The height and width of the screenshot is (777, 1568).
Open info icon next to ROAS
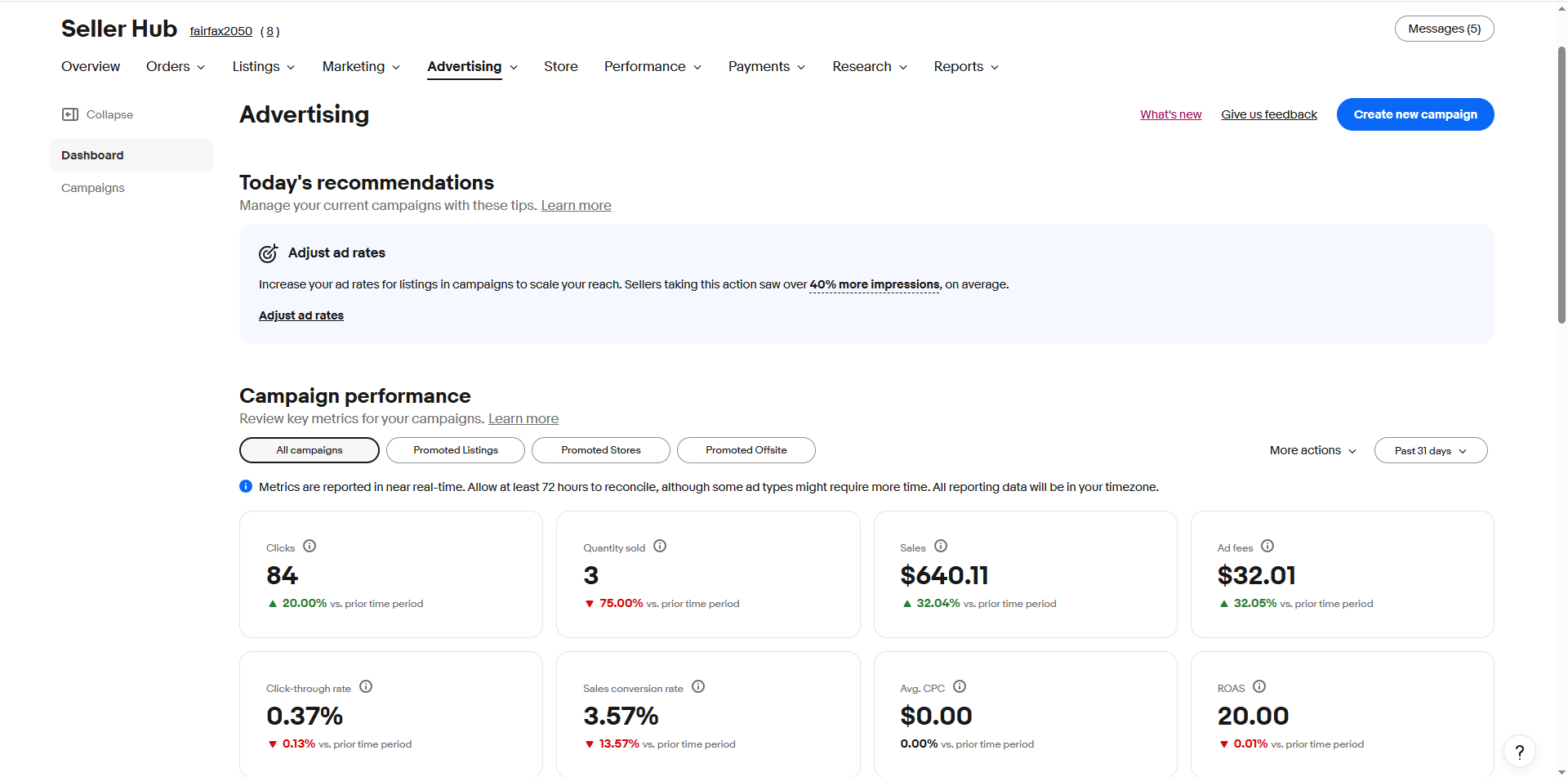pos(1259,686)
